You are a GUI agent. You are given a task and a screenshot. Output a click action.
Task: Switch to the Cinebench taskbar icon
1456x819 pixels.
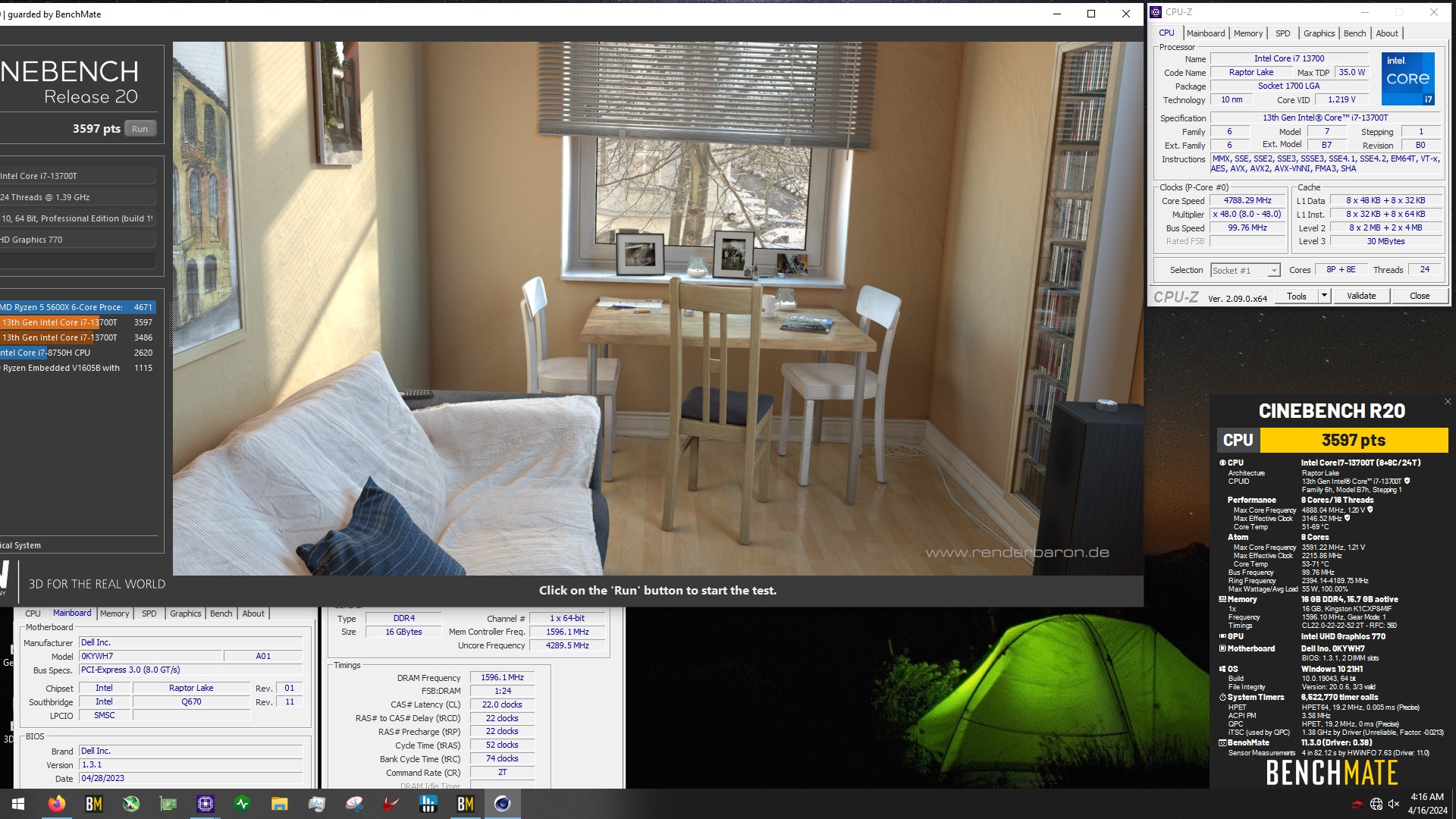pyautogui.click(x=503, y=804)
